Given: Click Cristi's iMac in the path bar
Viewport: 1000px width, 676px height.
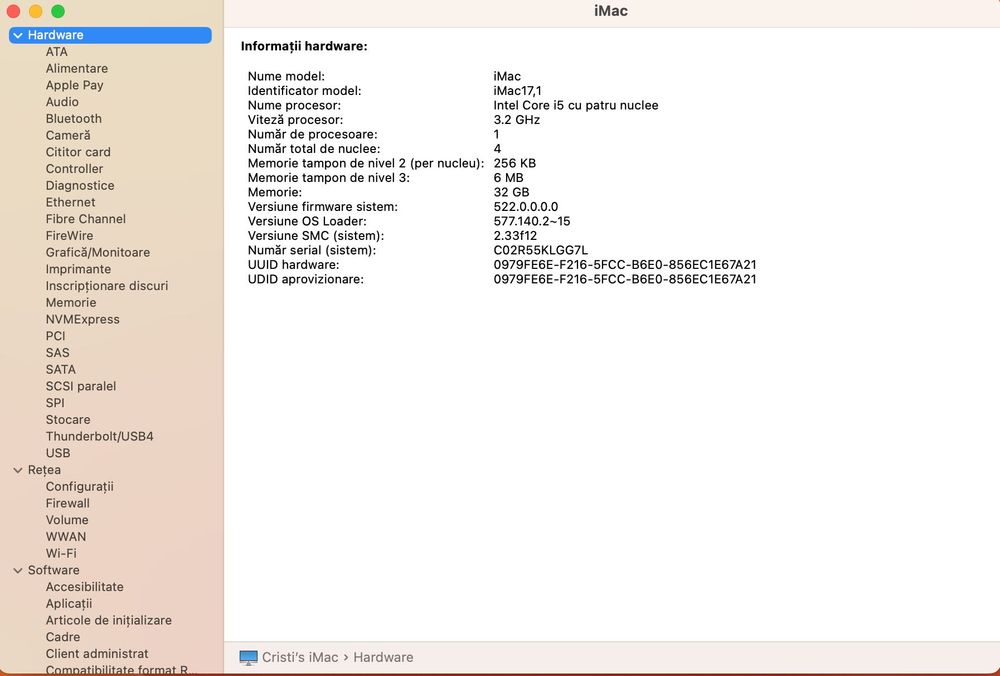Looking at the screenshot, I should pyautogui.click(x=300, y=658).
